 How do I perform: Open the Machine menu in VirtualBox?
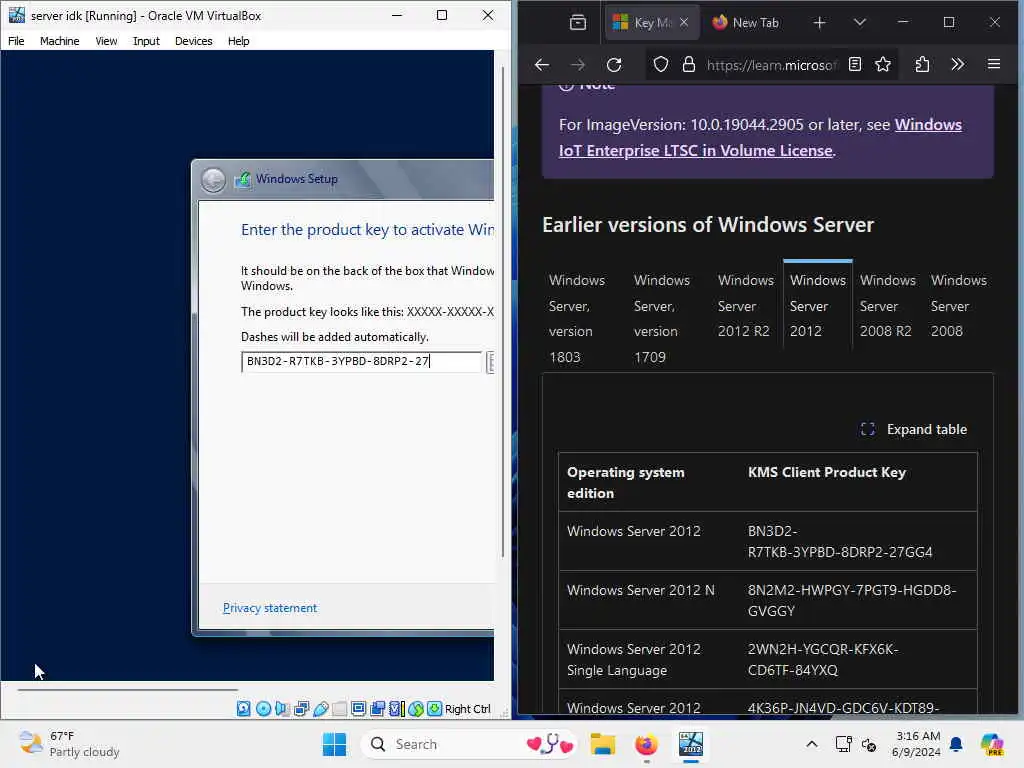tap(59, 40)
